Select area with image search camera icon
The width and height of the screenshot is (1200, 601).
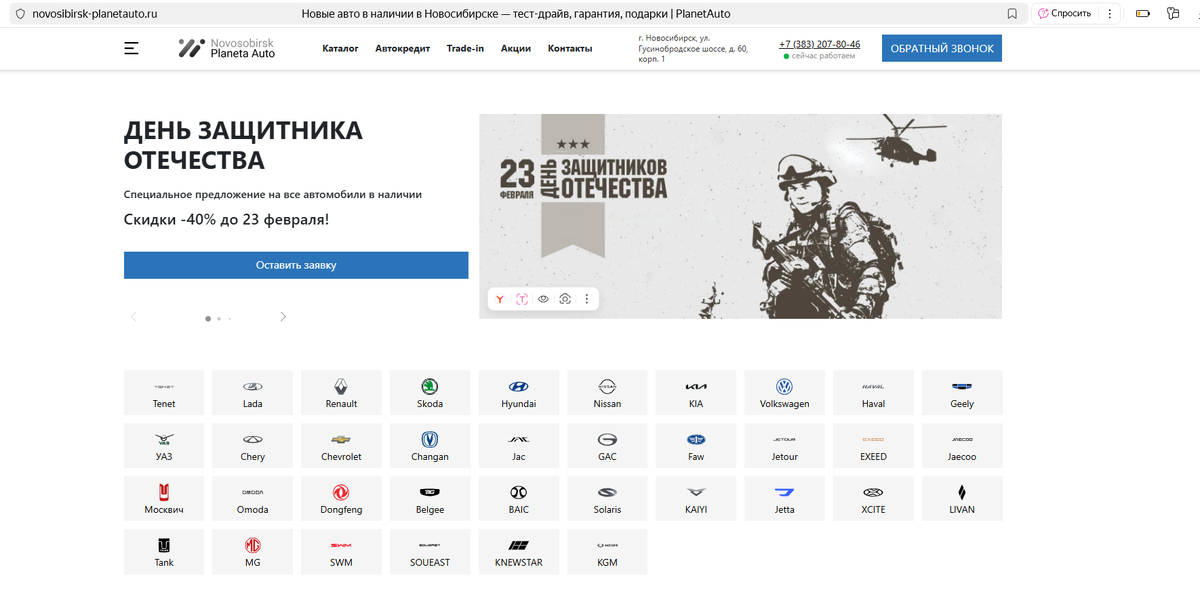pos(565,299)
